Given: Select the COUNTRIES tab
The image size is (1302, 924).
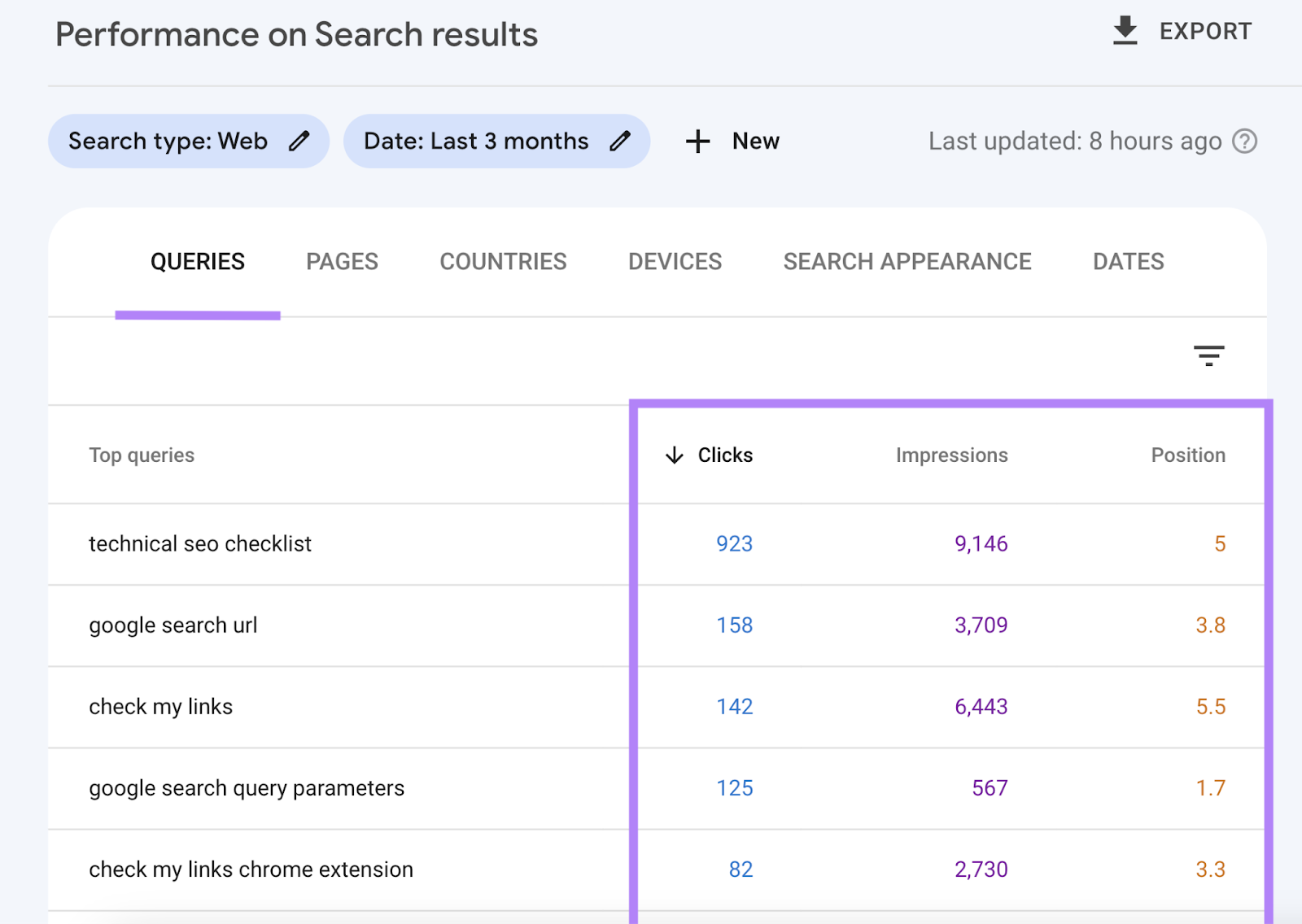Looking at the screenshot, I should [x=503, y=261].
